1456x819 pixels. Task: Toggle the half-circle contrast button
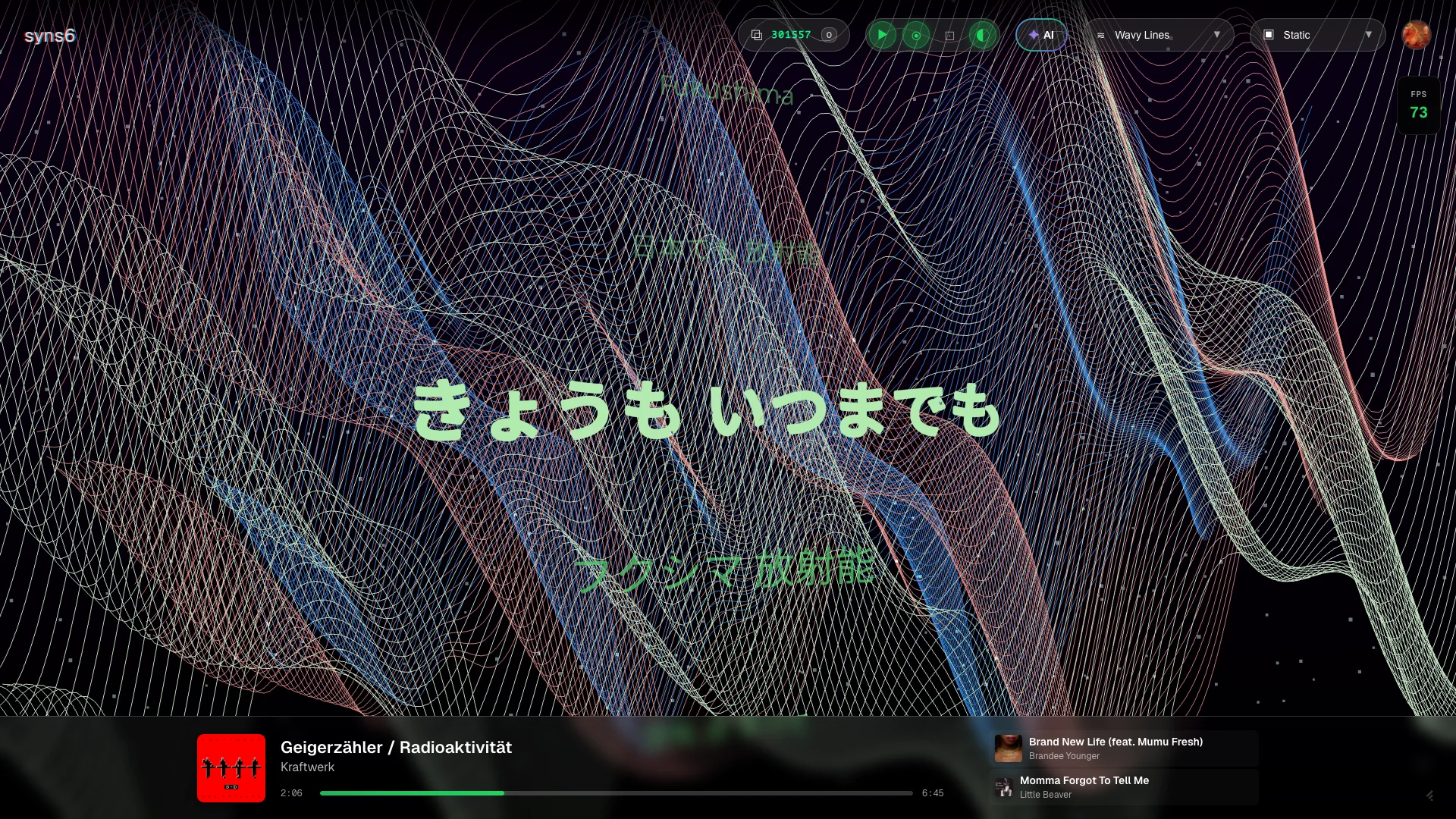[982, 35]
